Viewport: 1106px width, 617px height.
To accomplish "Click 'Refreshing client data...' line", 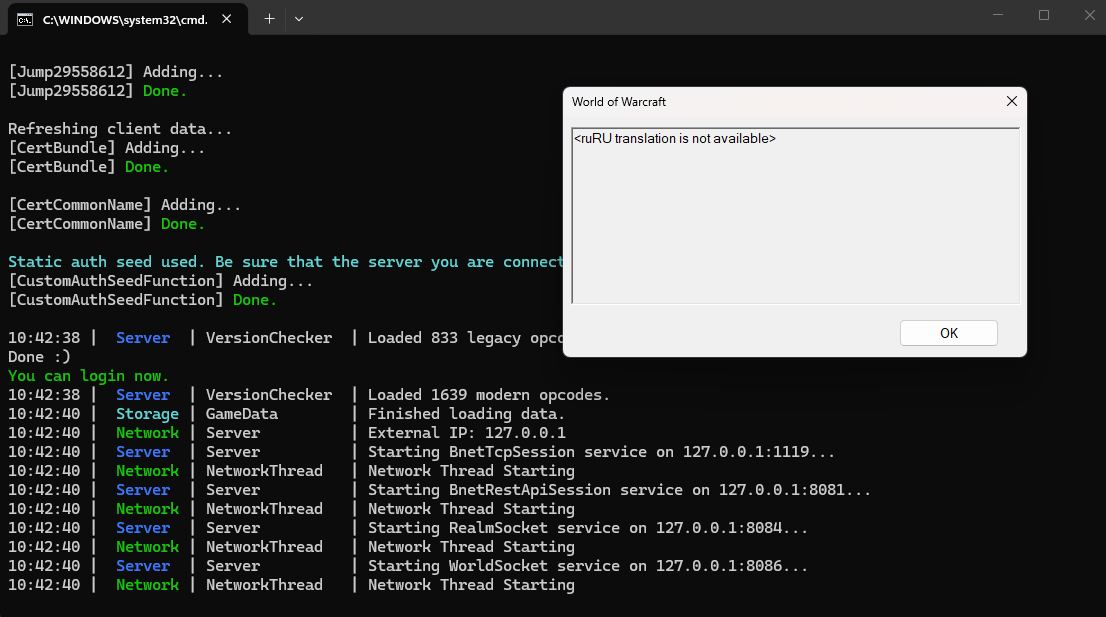I will (120, 128).
